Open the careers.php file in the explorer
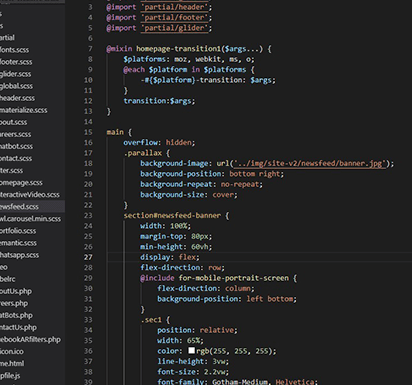 [x=14, y=303]
